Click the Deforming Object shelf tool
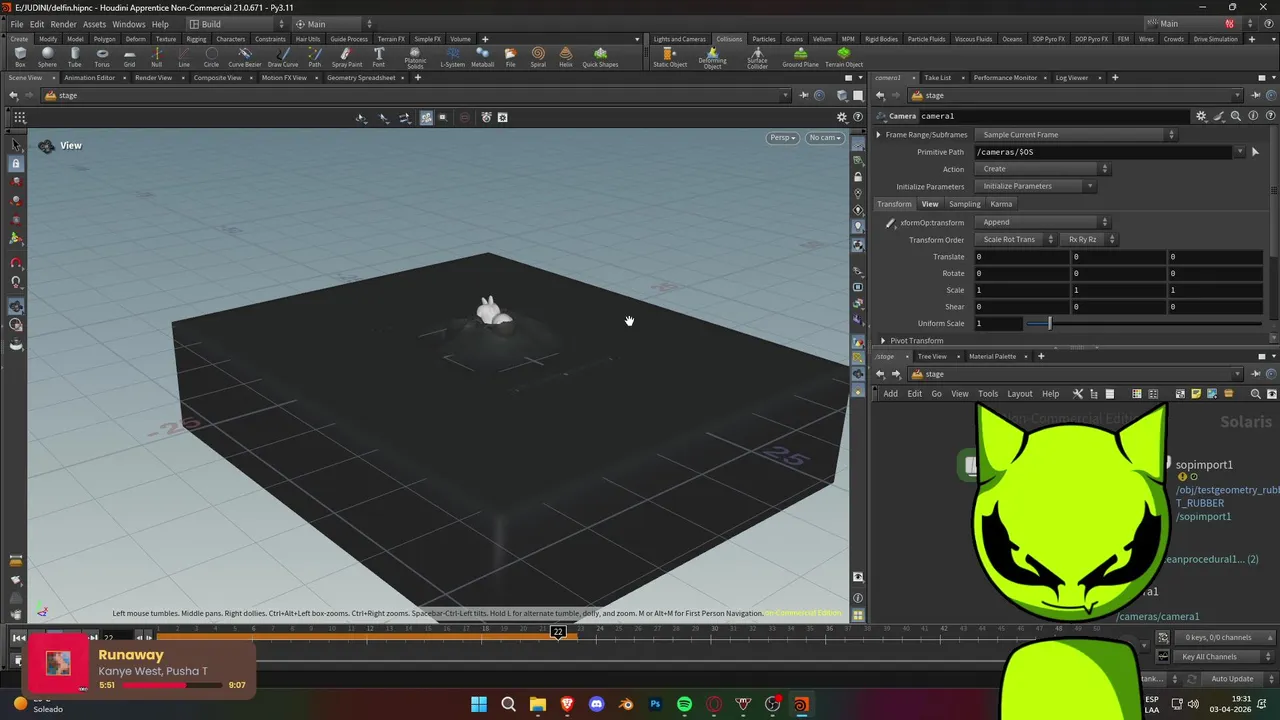1280x720 pixels. [x=712, y=58]
